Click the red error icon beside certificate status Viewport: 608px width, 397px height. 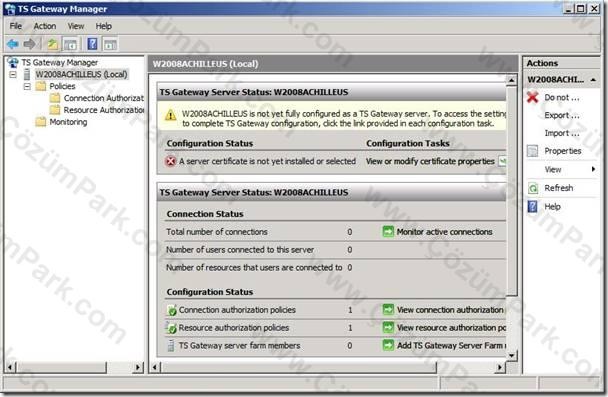pos(171,161)
